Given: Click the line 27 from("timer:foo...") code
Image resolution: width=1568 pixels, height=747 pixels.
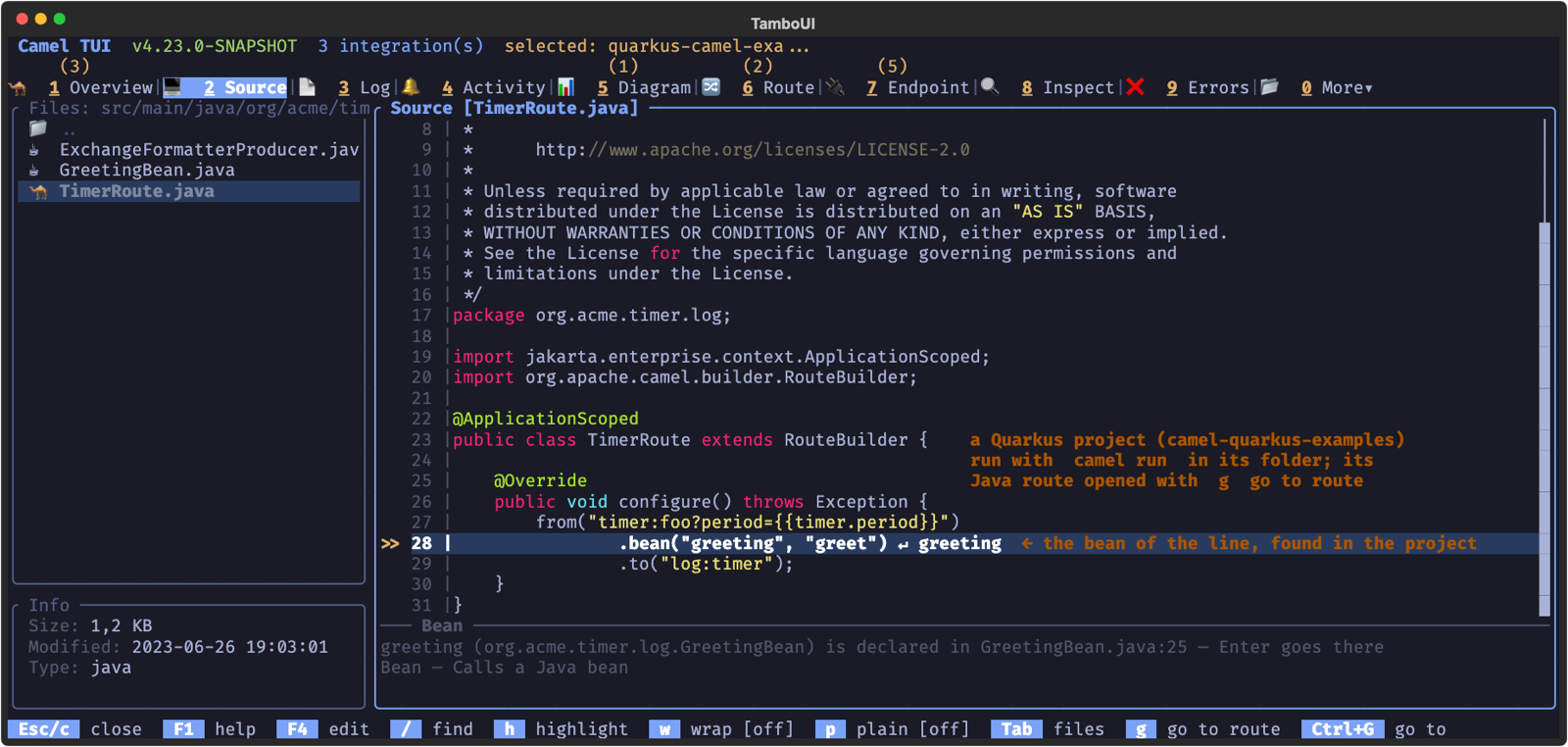Looking at the screenshot, I should (x=748, y=523).
